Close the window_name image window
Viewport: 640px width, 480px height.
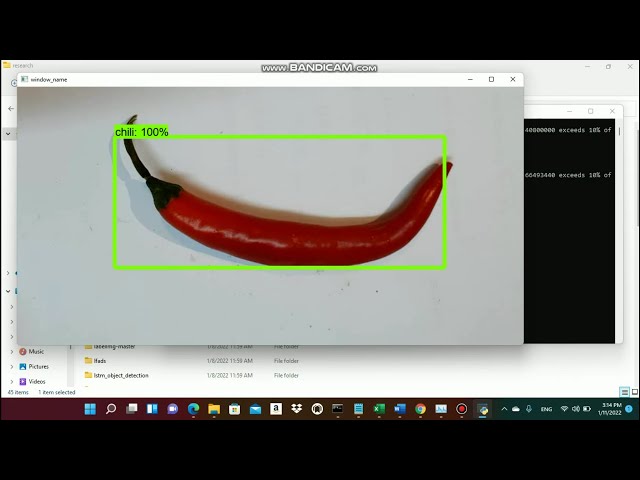[513, 79]
